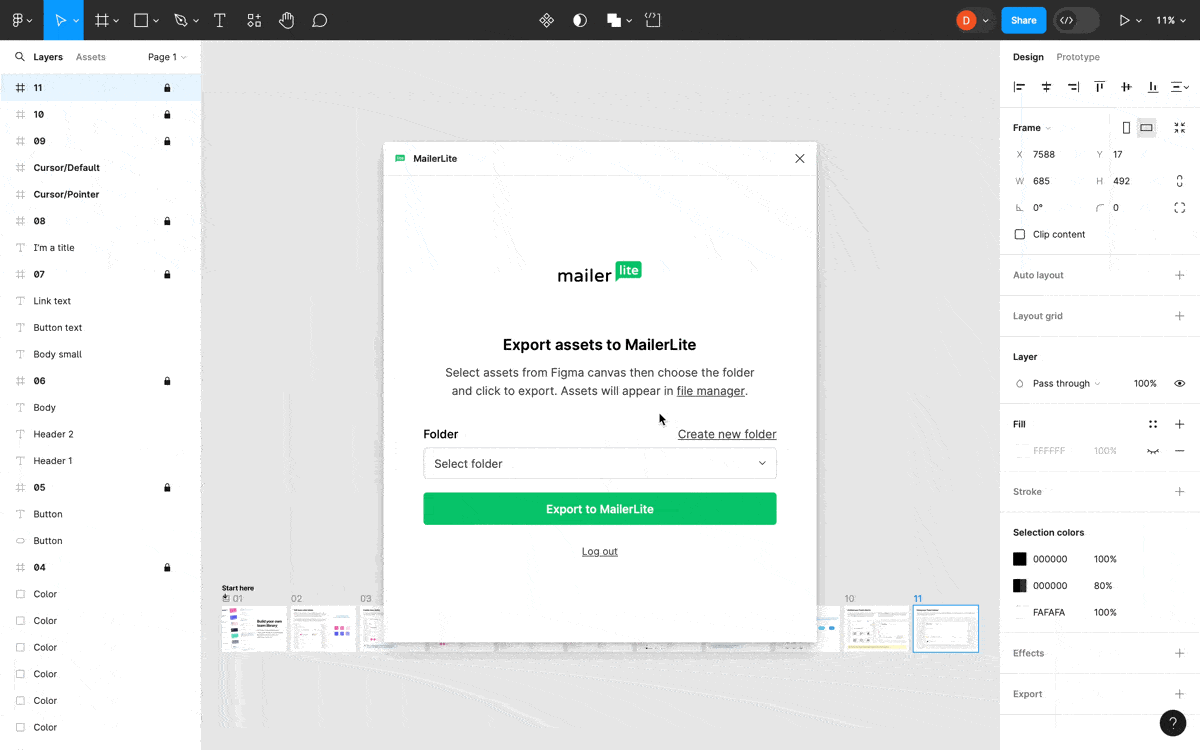Toggle layer visibility eye icon

click(1180, 383)
